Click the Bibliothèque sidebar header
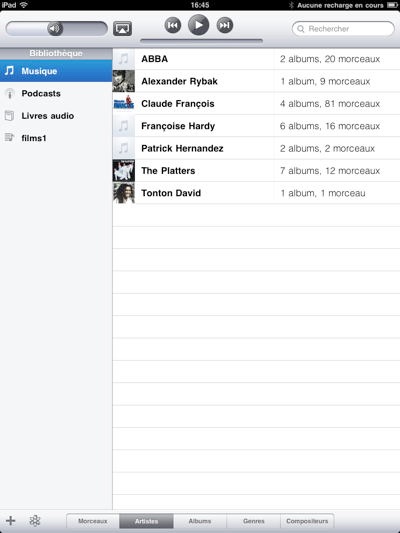 coord(56,54)
